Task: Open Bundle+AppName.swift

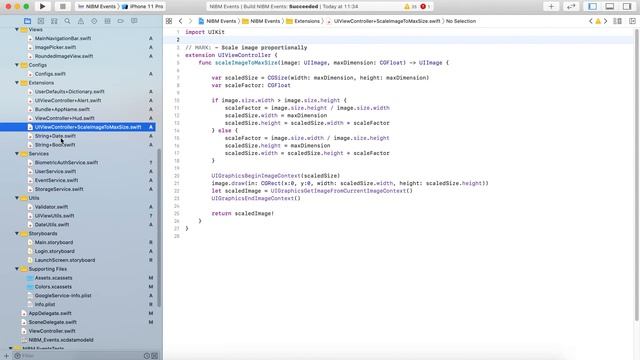Action: [x=62, y=109]
